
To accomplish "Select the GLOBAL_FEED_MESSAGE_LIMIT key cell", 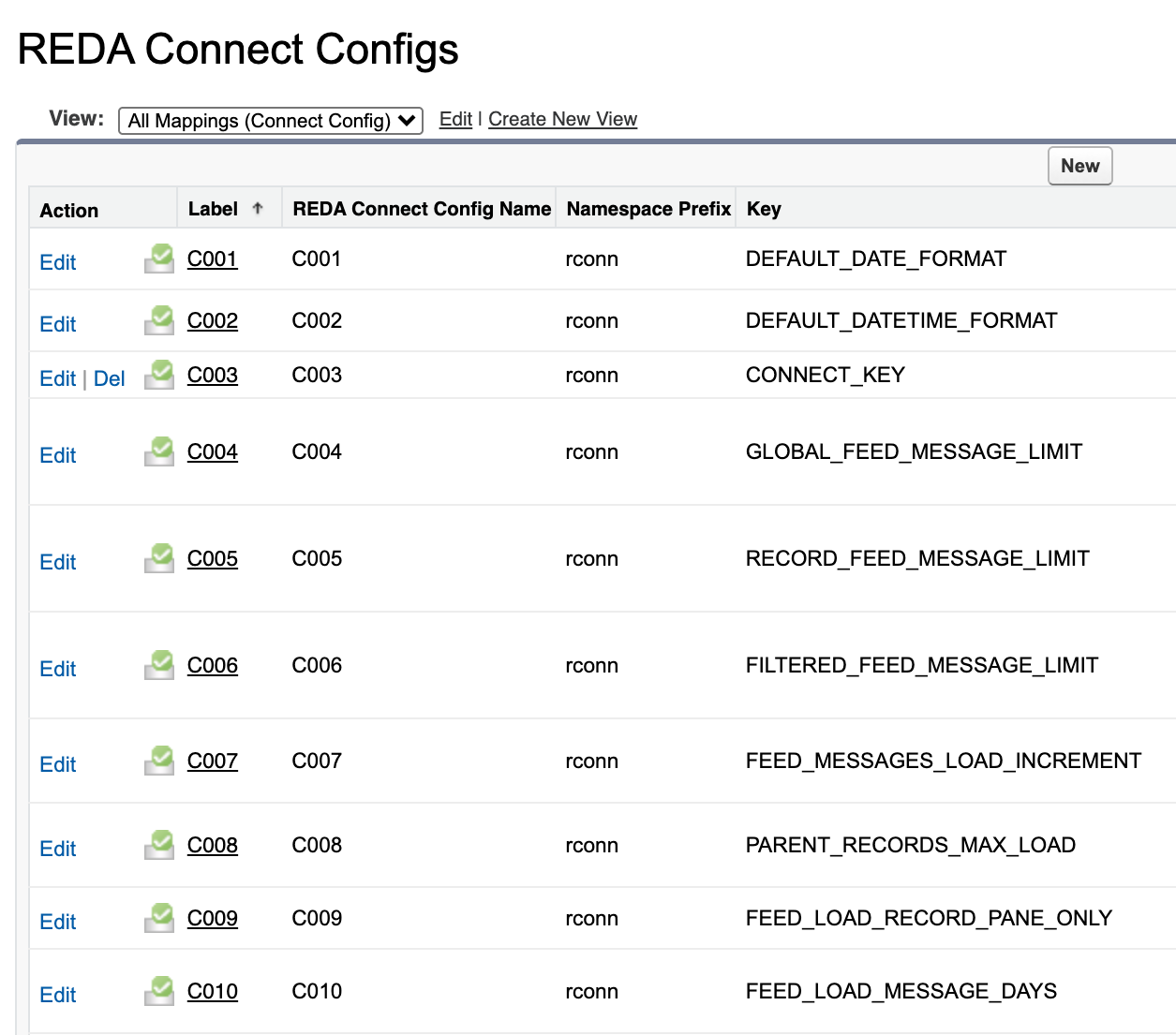I will tap(914, 451).
